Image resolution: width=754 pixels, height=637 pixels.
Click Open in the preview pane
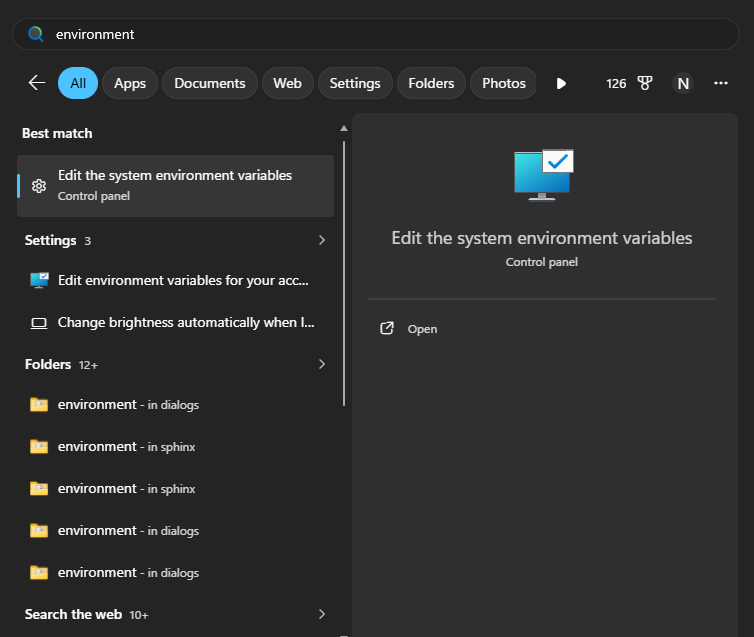(423, 329)
